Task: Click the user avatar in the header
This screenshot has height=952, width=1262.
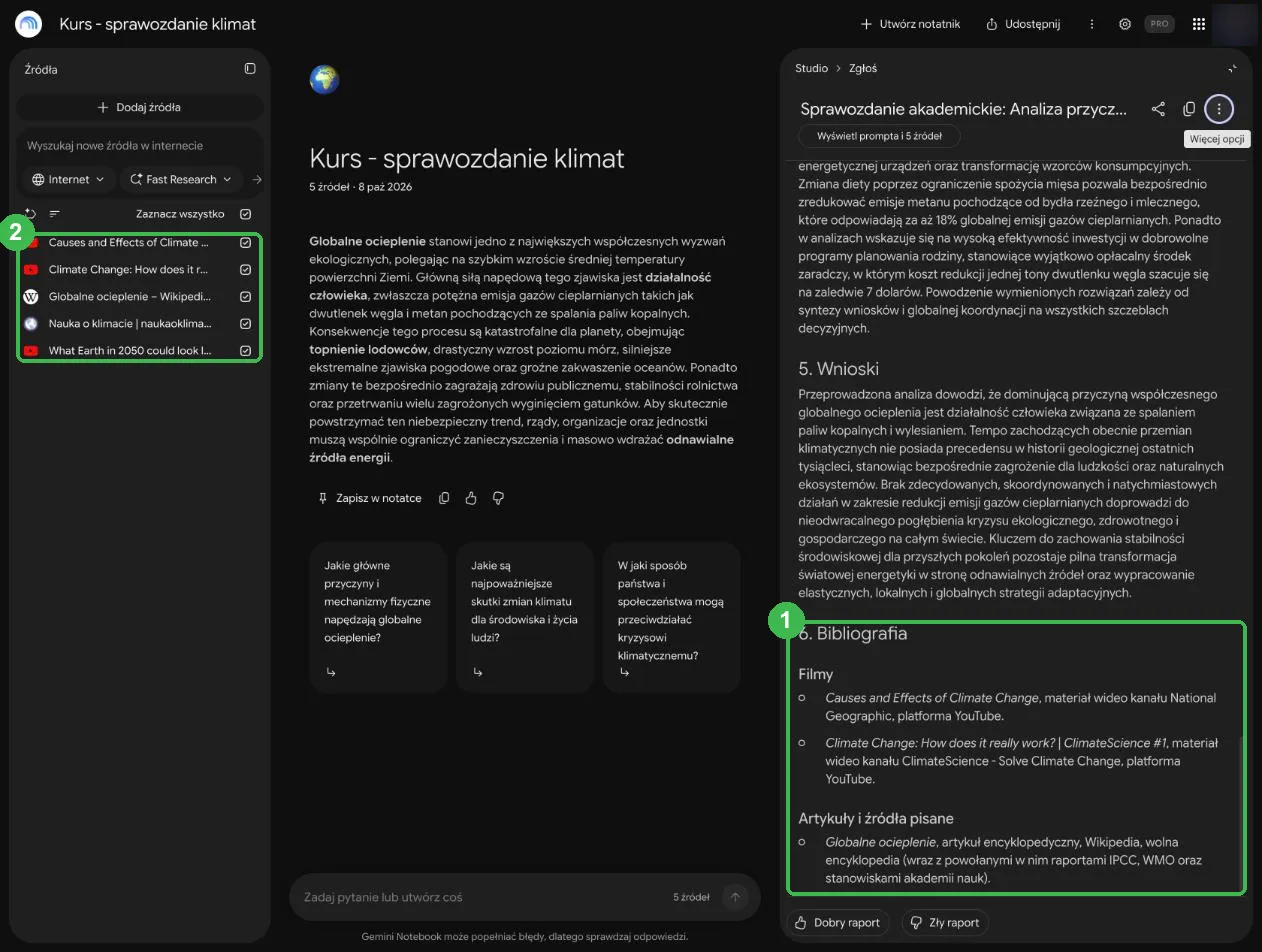Action: (x=1233, y=24)
